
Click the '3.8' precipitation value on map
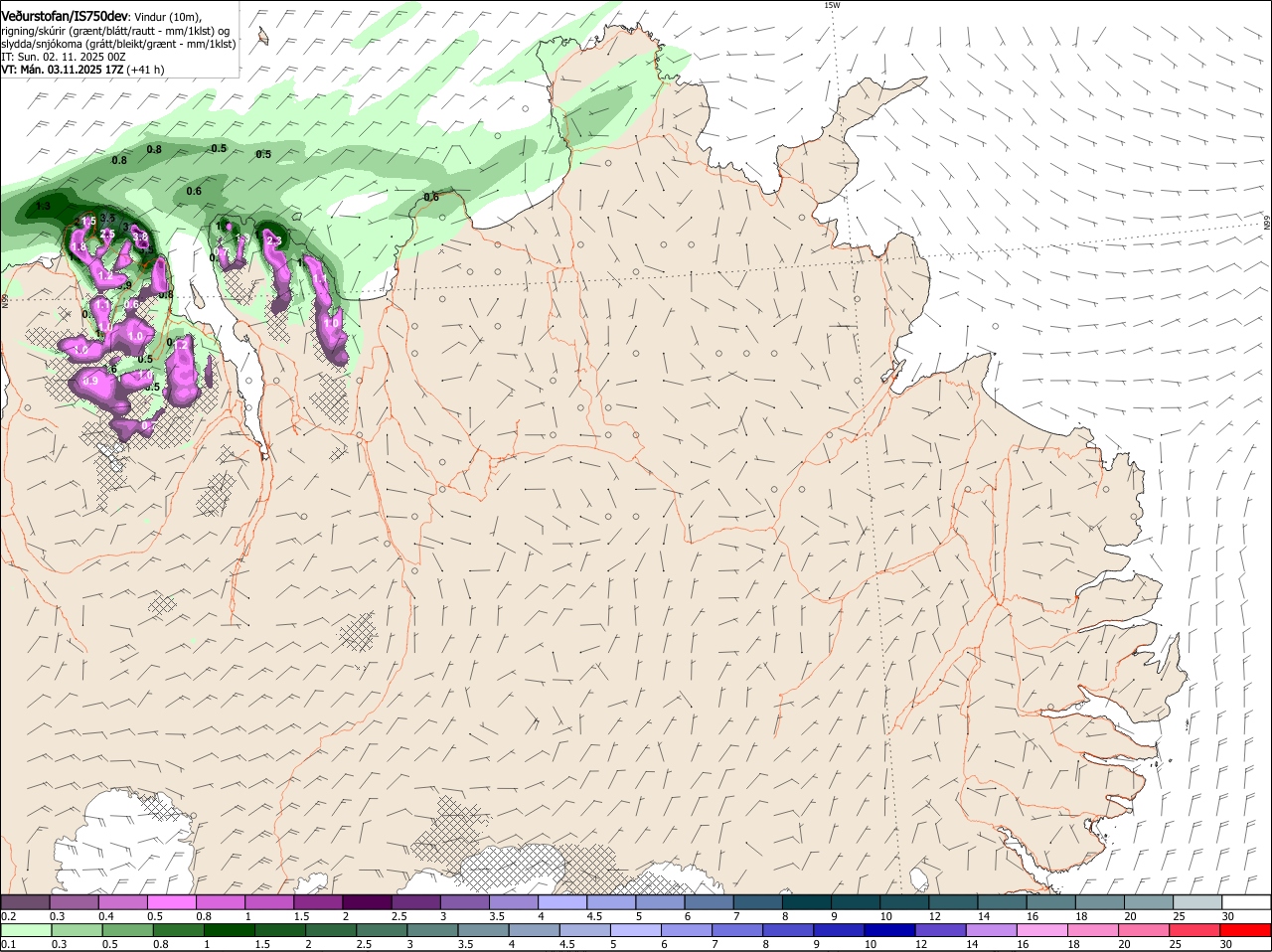pos(141,237)
